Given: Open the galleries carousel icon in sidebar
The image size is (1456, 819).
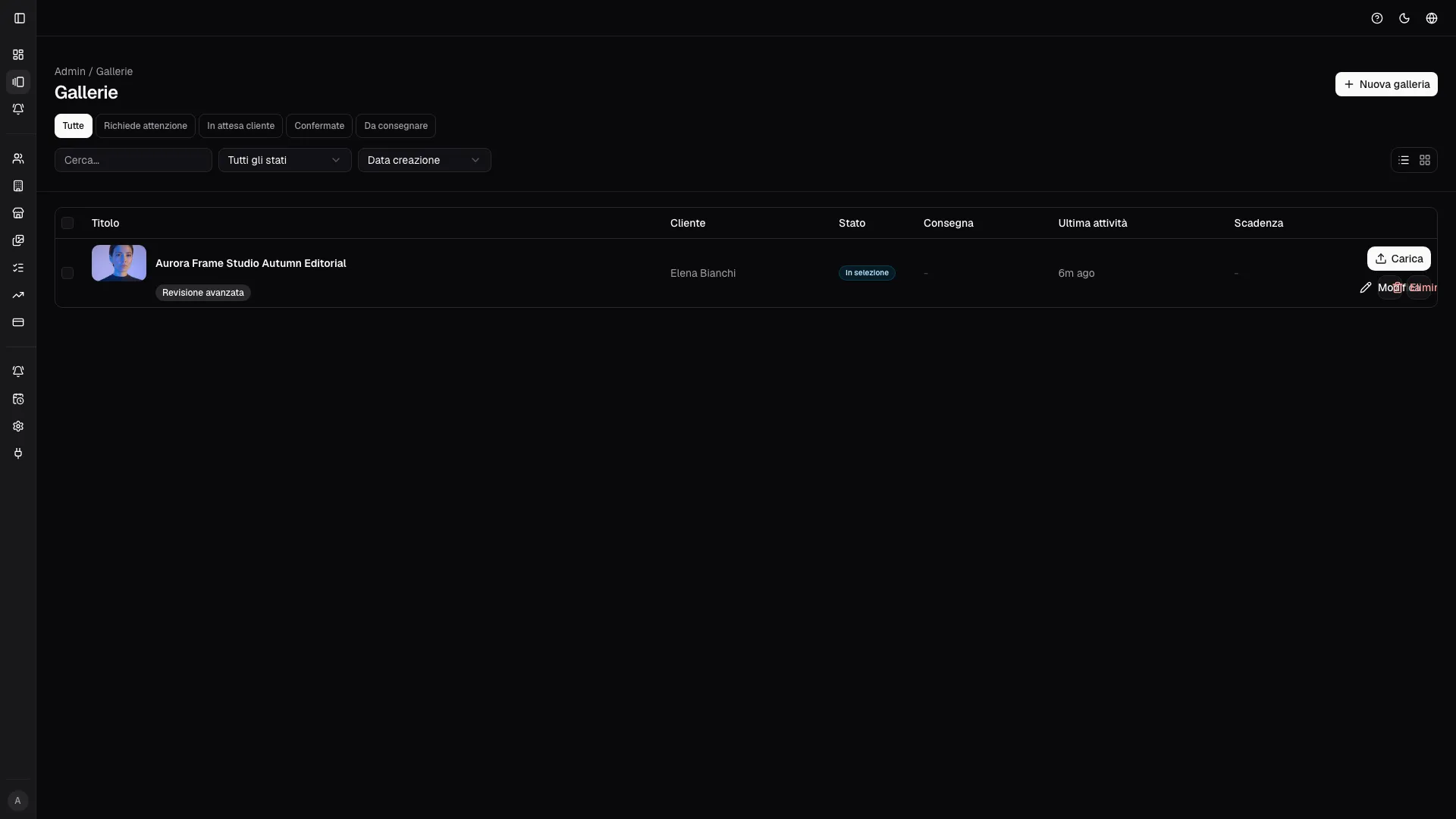Looking at the screenshot, I should [x=18, y=82].
